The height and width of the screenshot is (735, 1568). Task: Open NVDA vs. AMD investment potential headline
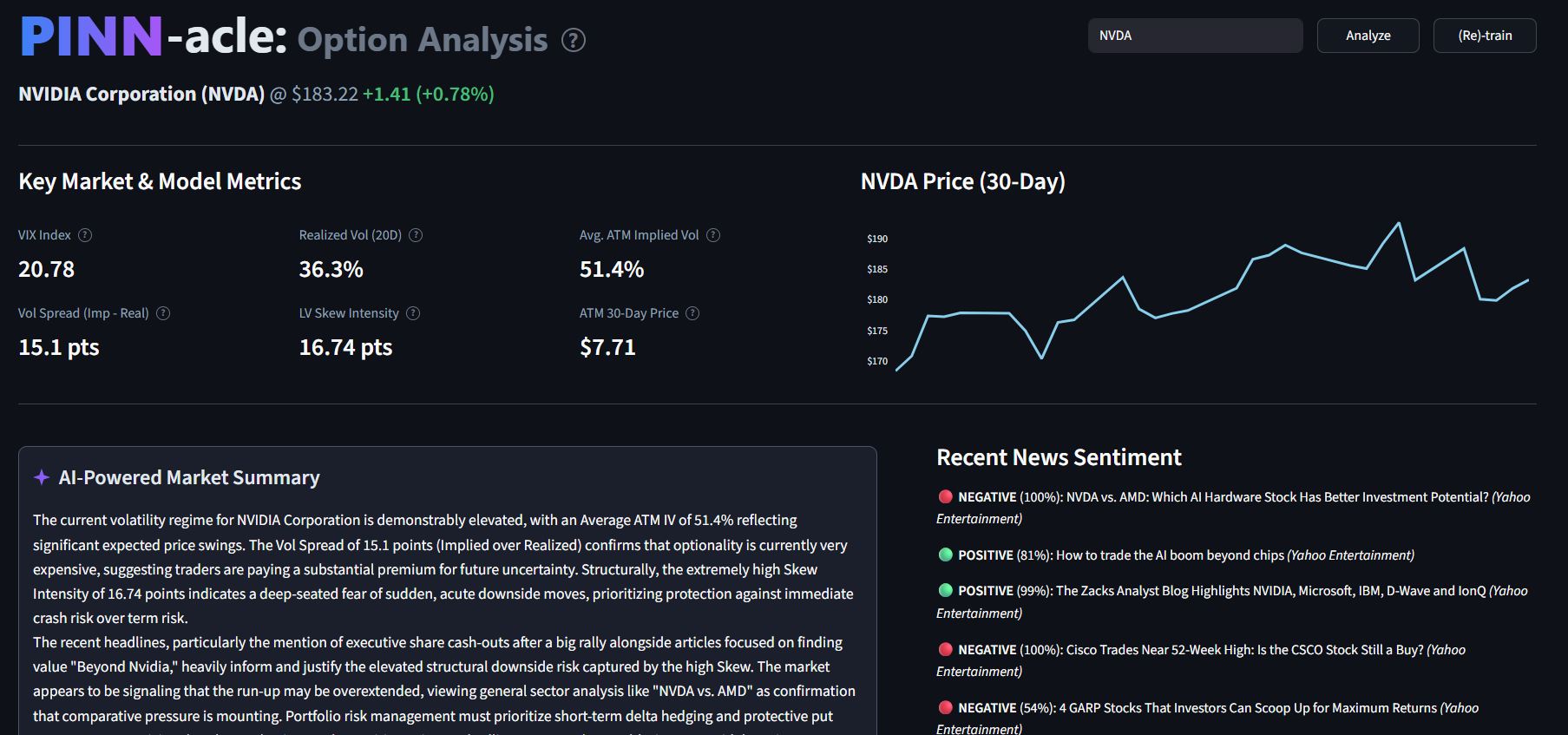pos(1233,508)
